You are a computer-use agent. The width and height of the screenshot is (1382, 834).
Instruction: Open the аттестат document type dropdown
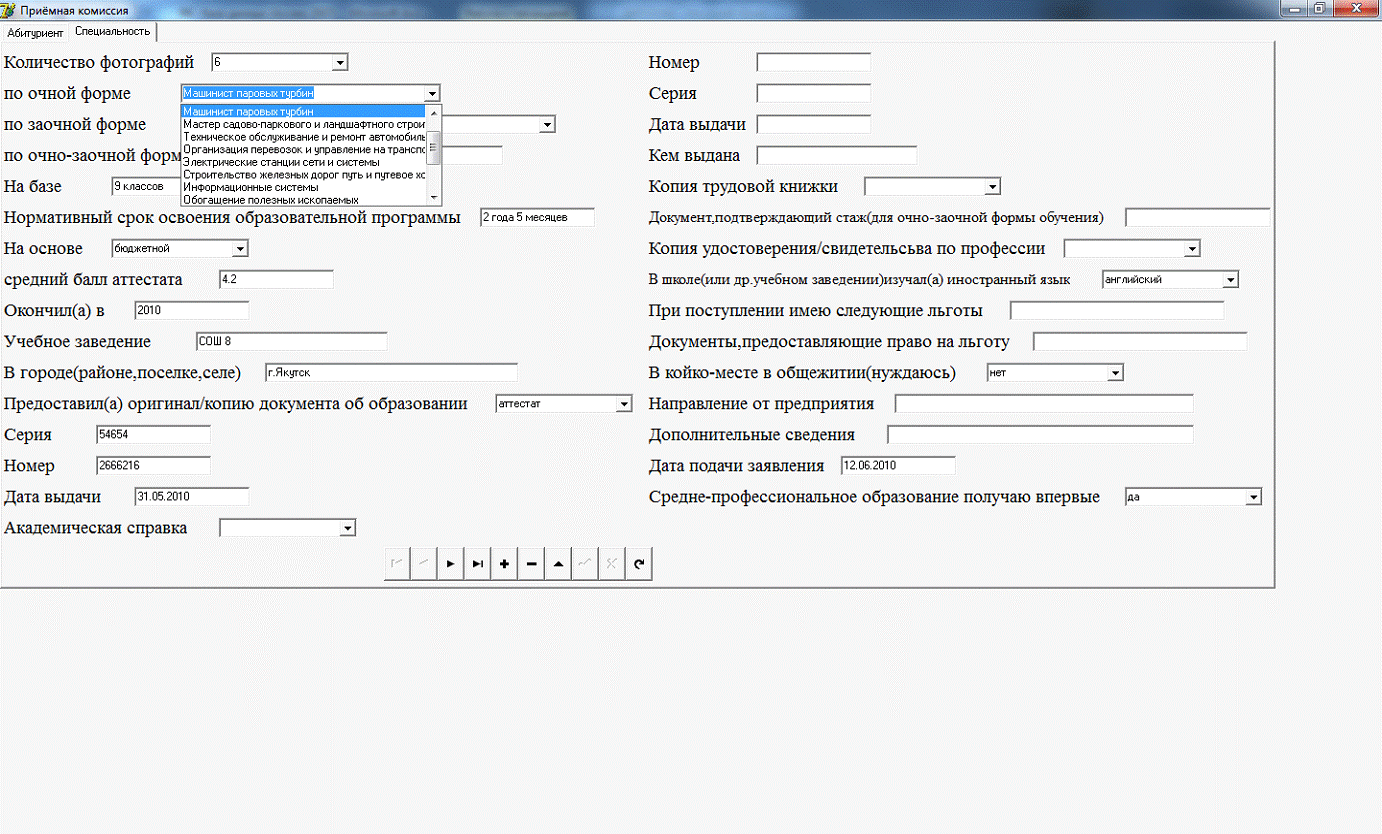pos(625,404)
